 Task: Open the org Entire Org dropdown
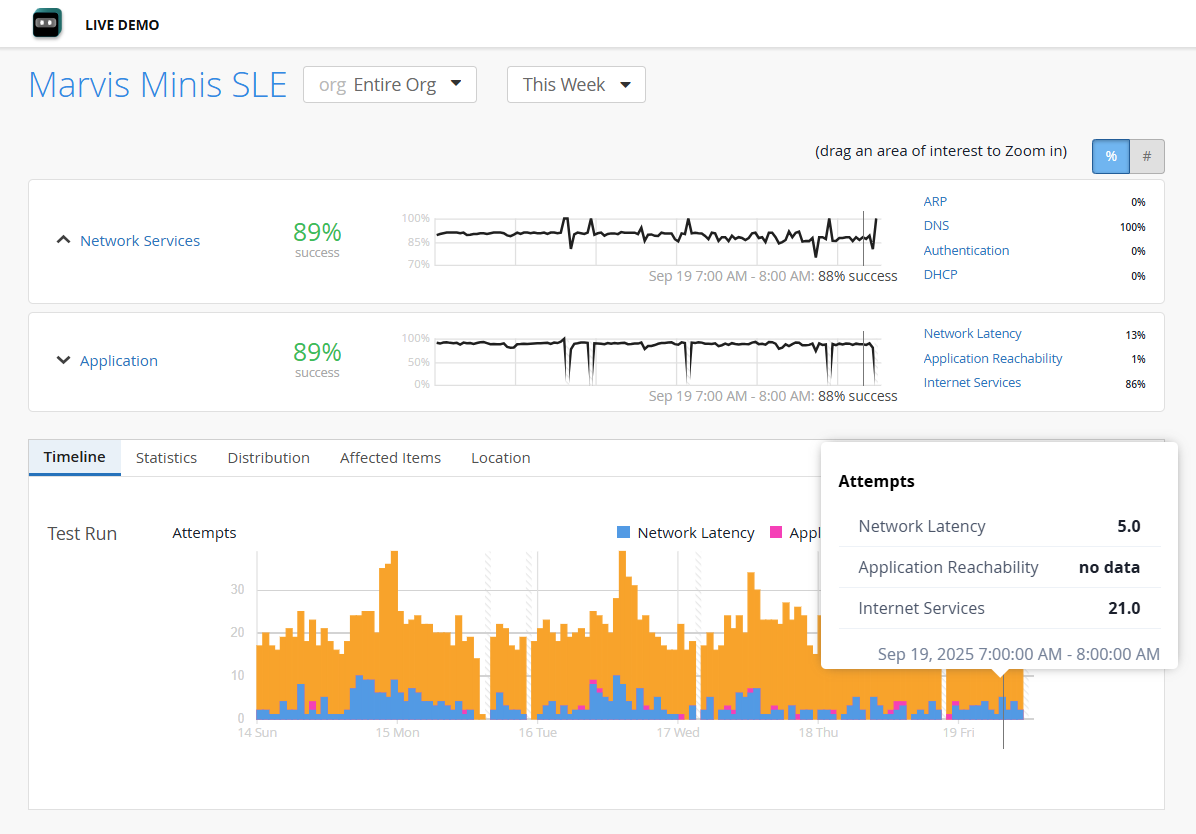[390, 85]
